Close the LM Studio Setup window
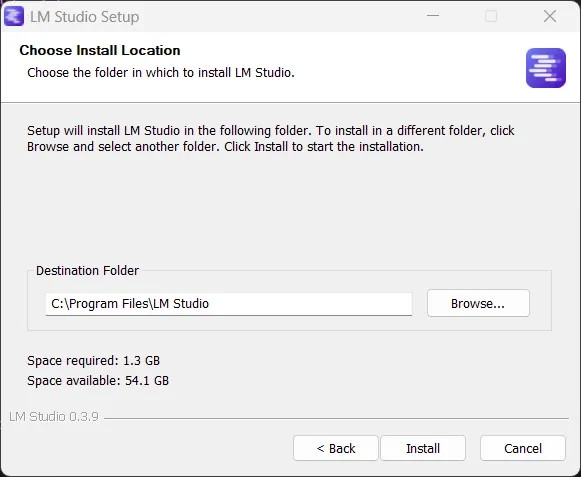 click(x=550, y=16)
